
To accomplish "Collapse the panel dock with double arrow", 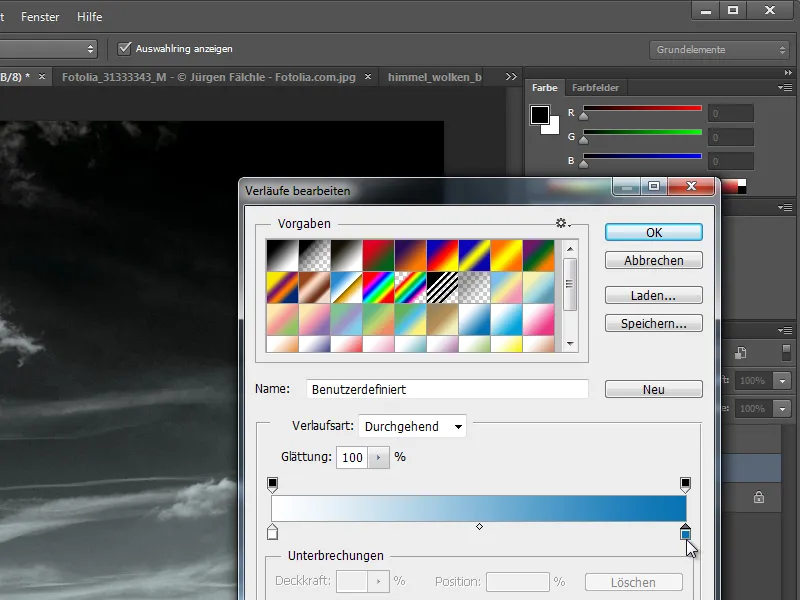I will [x=788, y=72].
